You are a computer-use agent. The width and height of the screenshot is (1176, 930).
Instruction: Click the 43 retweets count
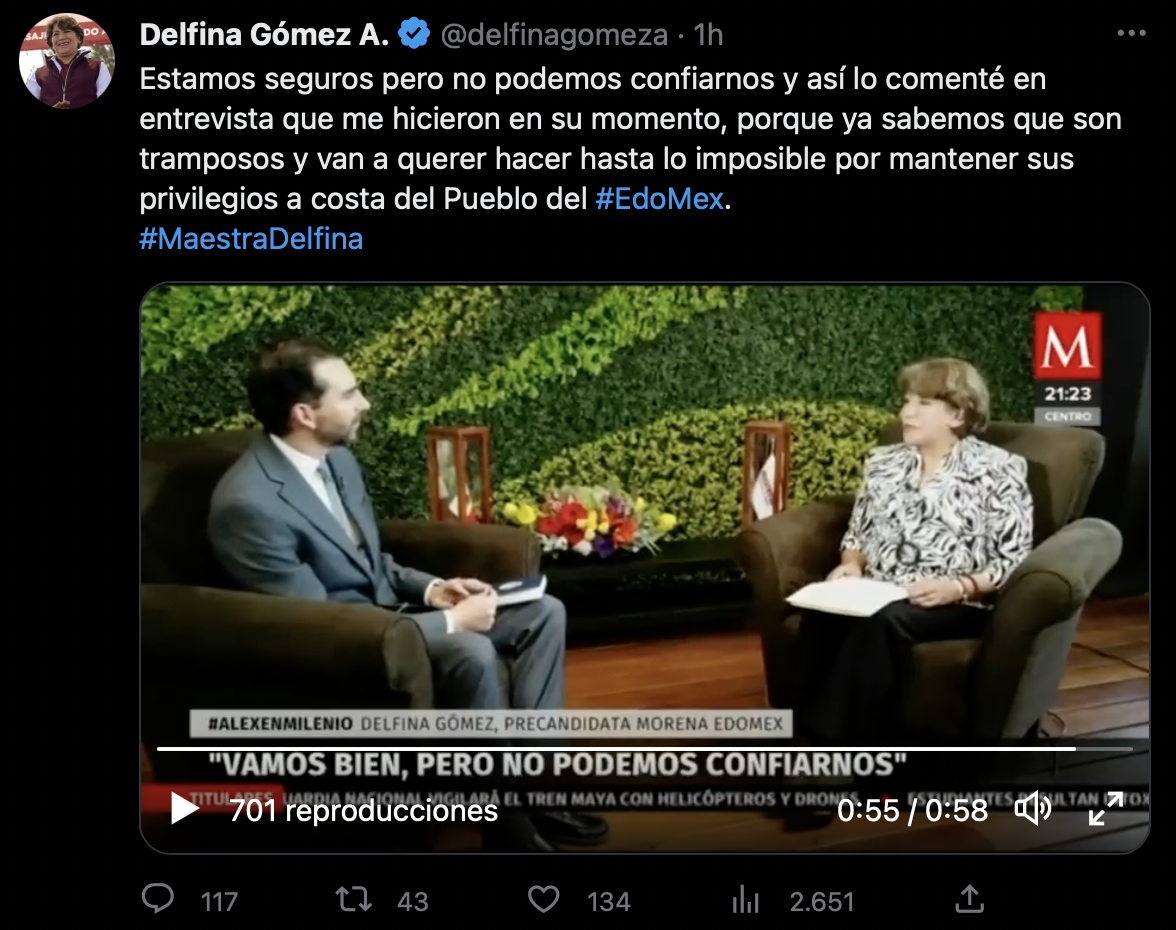[x=412, y=901]
